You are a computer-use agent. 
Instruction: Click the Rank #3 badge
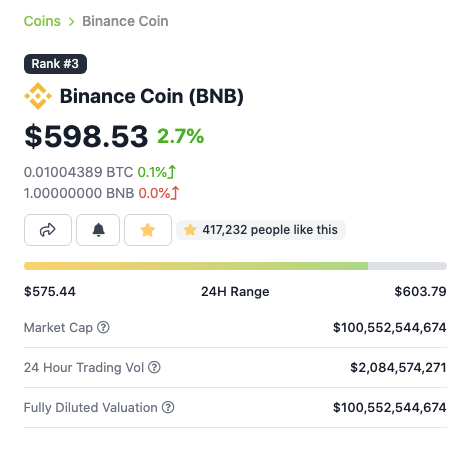(x=55, y=64)
